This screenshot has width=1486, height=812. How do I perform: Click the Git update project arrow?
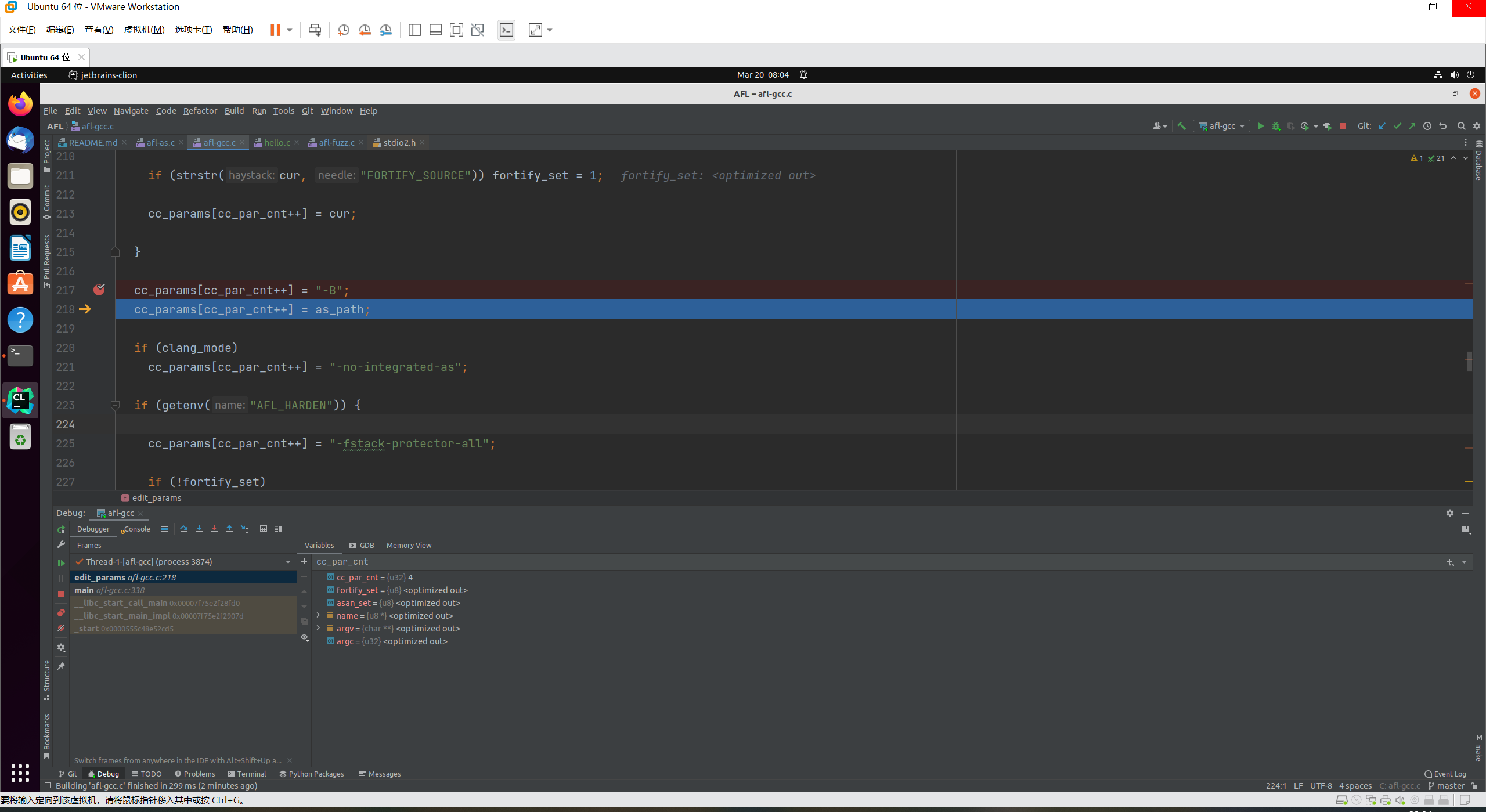[1382, 126]
